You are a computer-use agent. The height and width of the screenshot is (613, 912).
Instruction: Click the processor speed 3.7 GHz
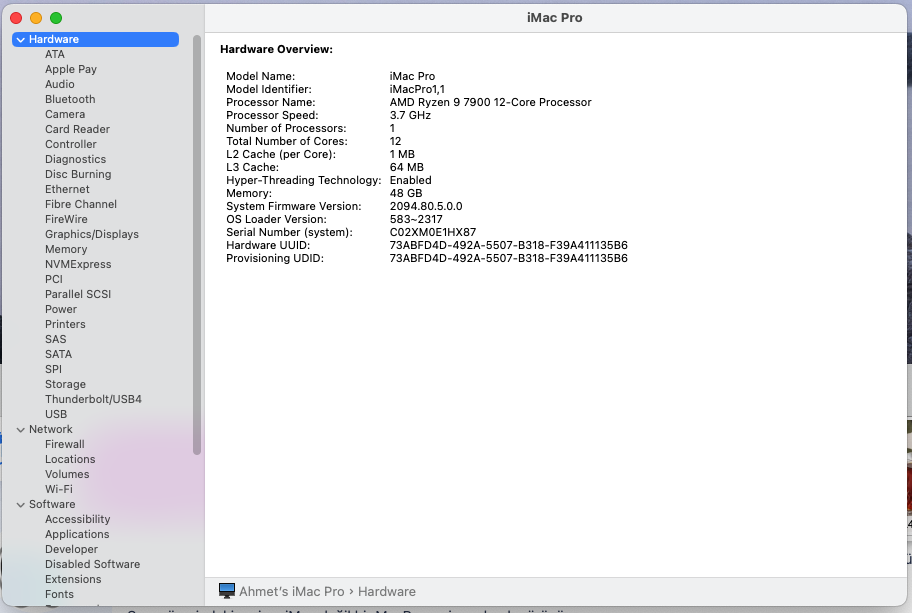coord(410,115)
